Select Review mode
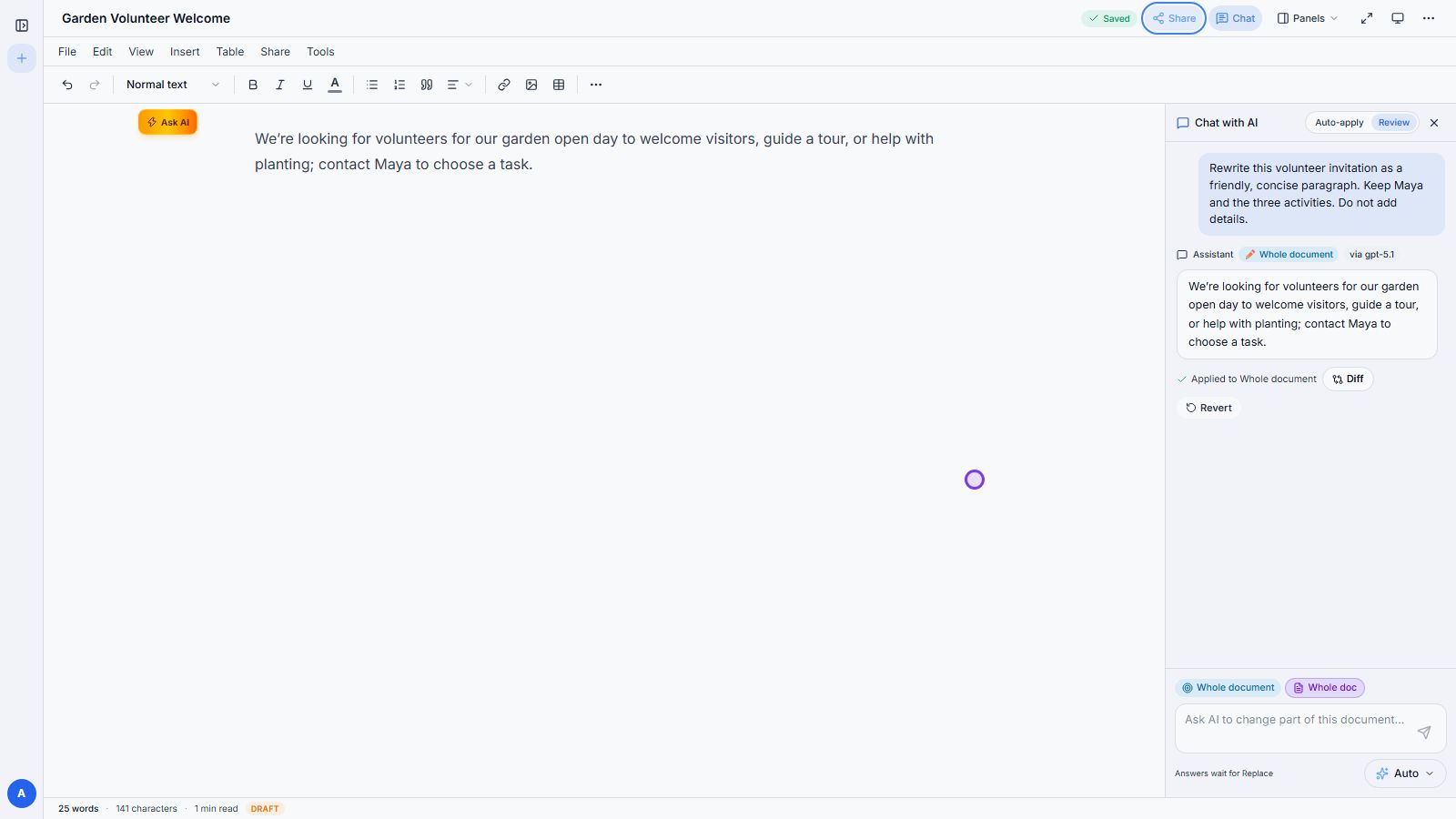The image size is (1456, 819). tap(1393, 123)
